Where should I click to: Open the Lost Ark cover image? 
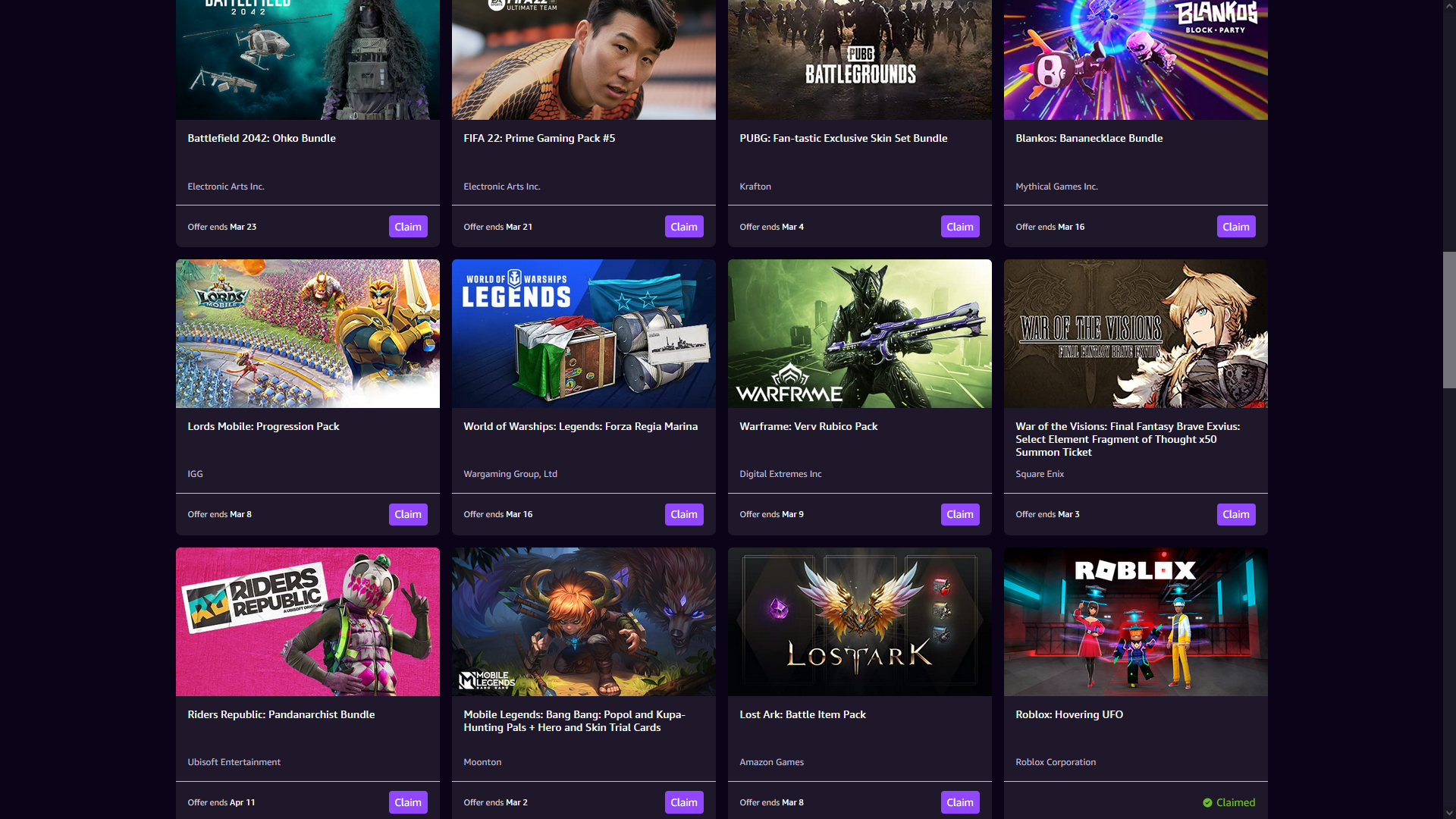click(x=860, y=622)
